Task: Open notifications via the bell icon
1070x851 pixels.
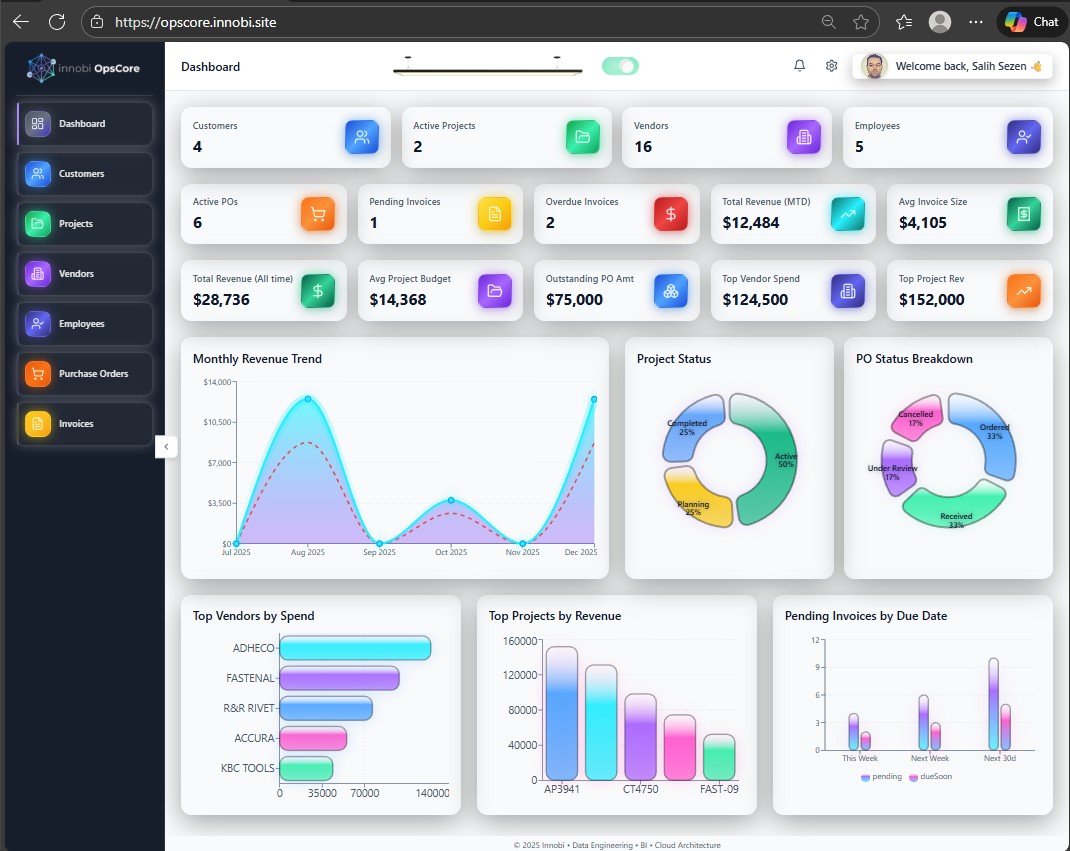Action: point(799,65)
